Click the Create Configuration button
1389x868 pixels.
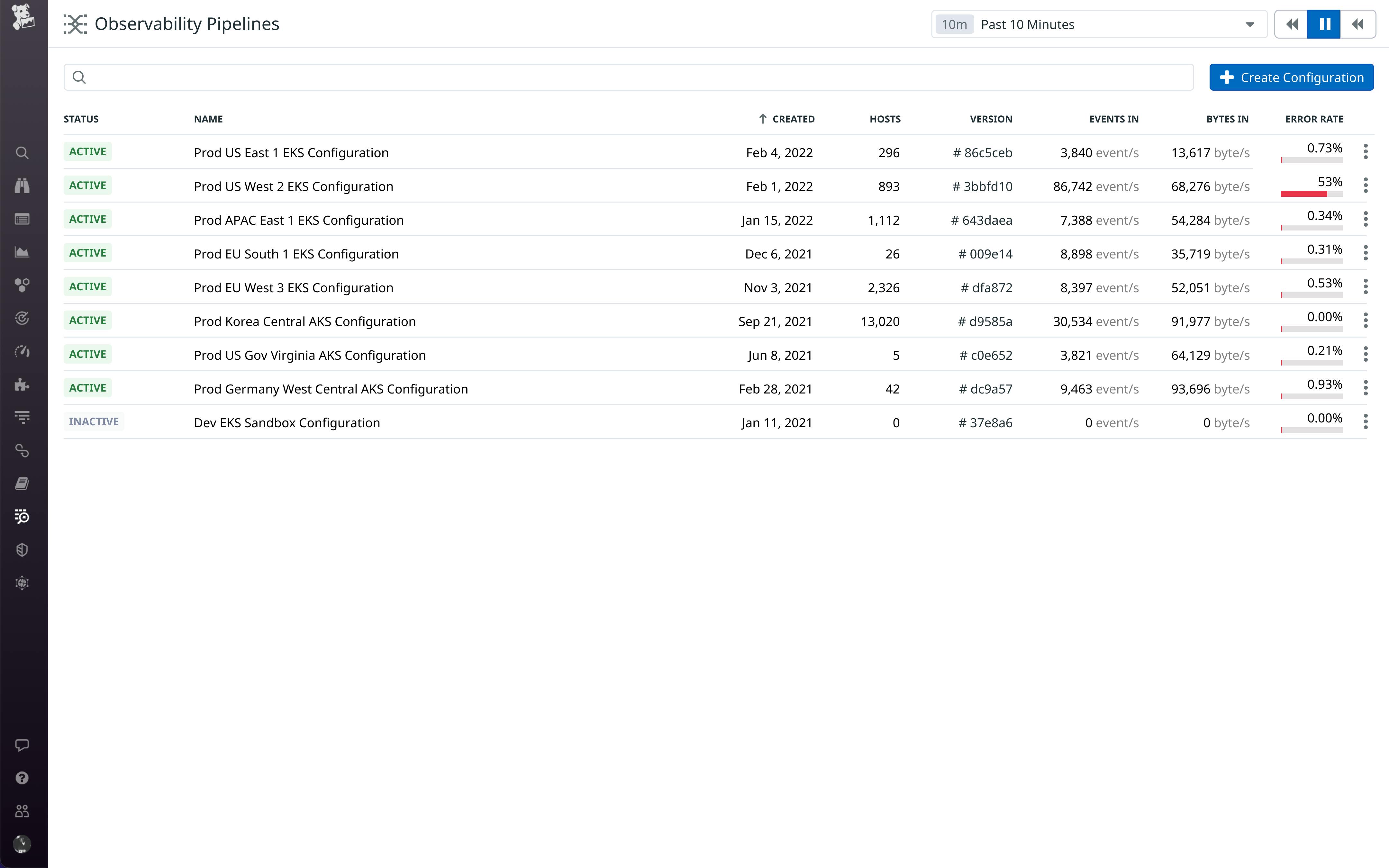click(1292, 77)
